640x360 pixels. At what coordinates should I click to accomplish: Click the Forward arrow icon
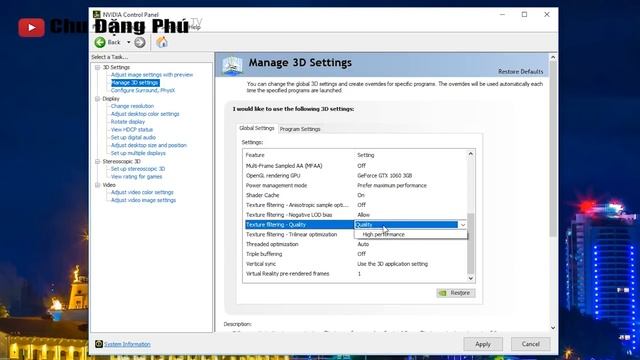point(140,42)
